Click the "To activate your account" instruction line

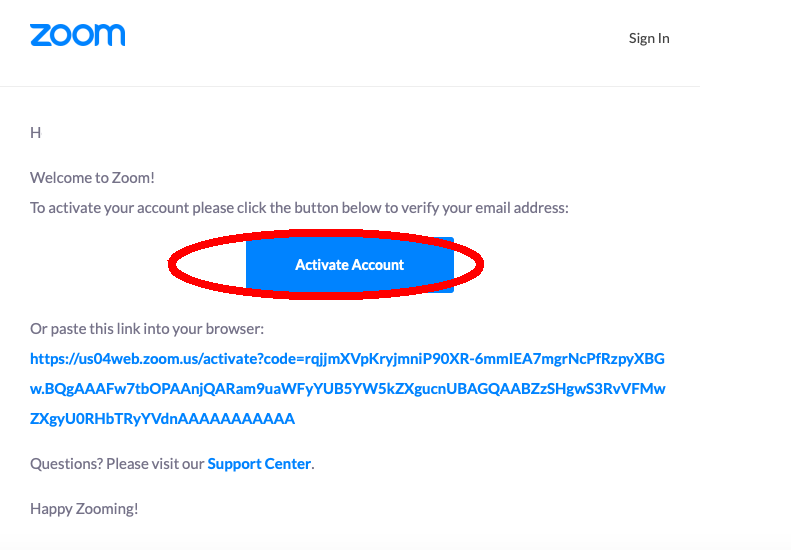[x=299, y=208]
